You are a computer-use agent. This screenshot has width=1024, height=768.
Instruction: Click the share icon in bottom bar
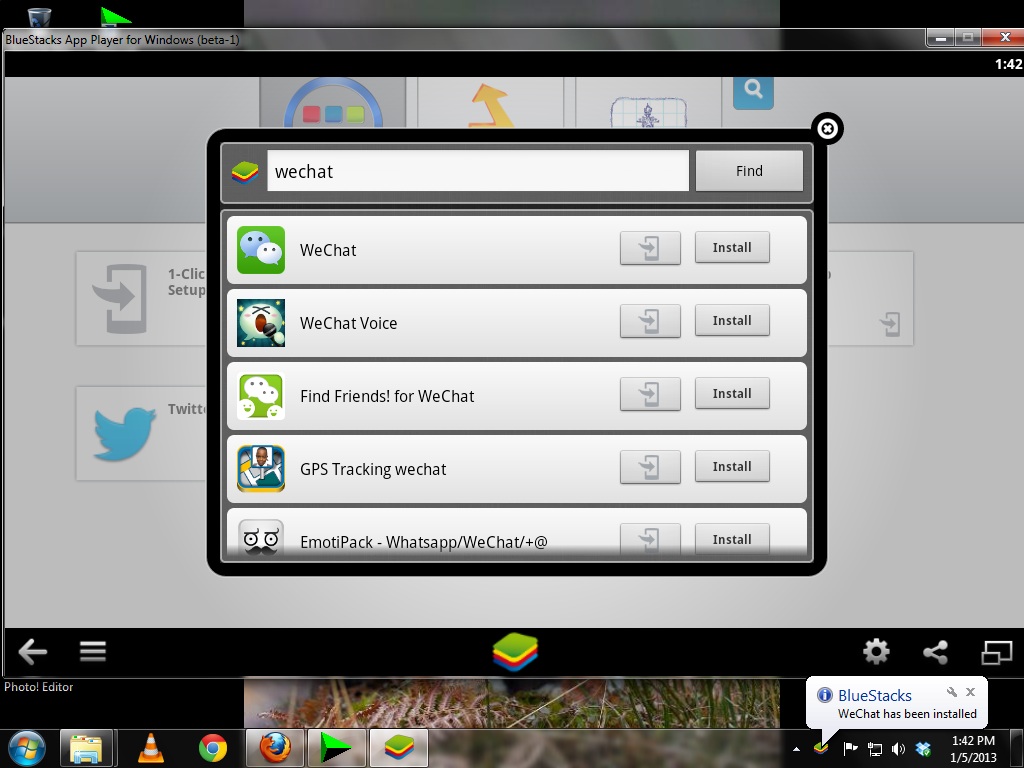935,652
